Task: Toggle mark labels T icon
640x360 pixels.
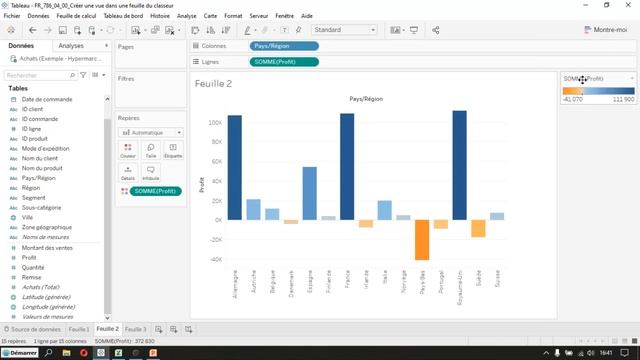Action: (284, 30)
